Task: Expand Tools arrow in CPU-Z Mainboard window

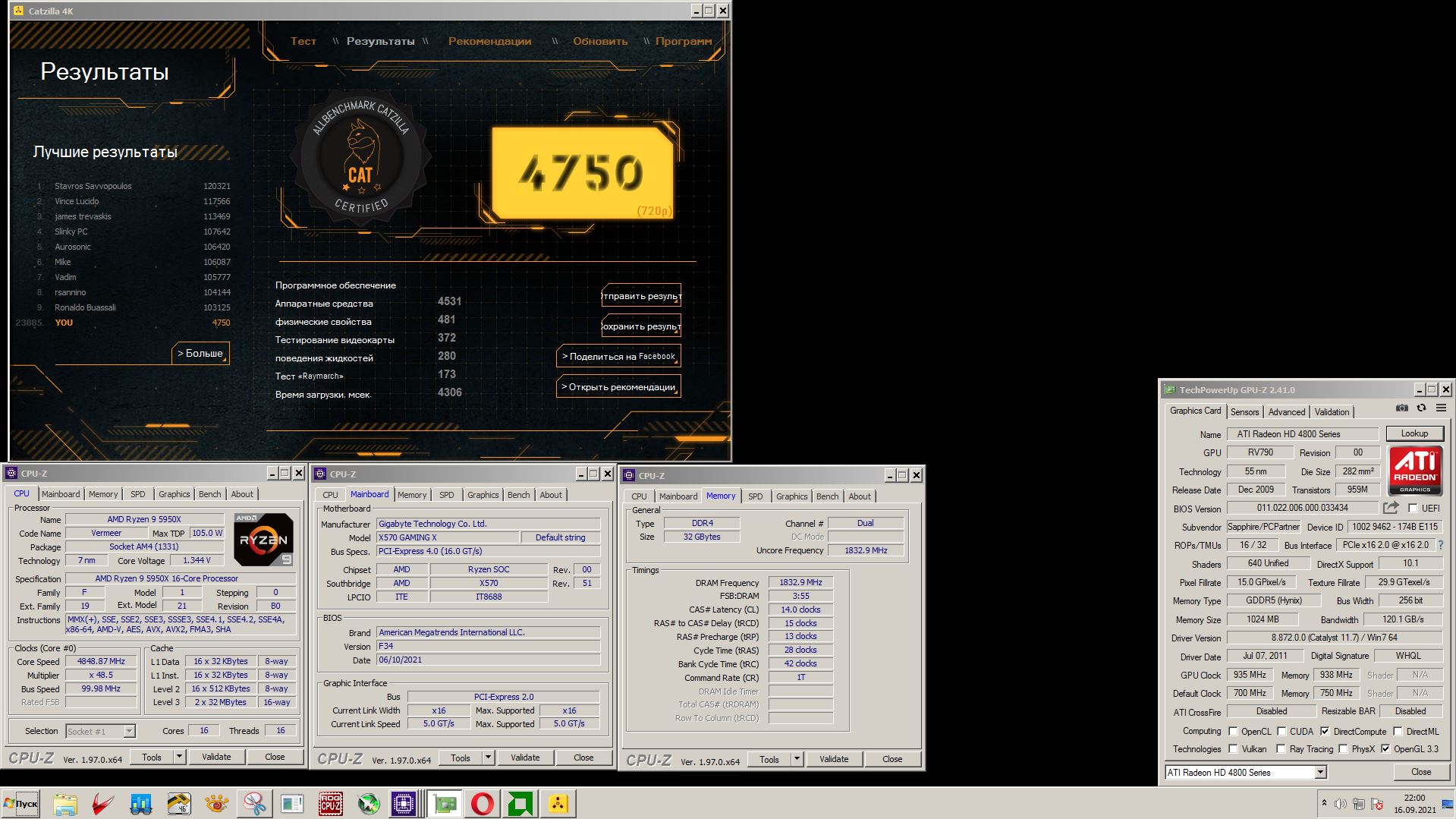Action: click(x=488, y=758)
